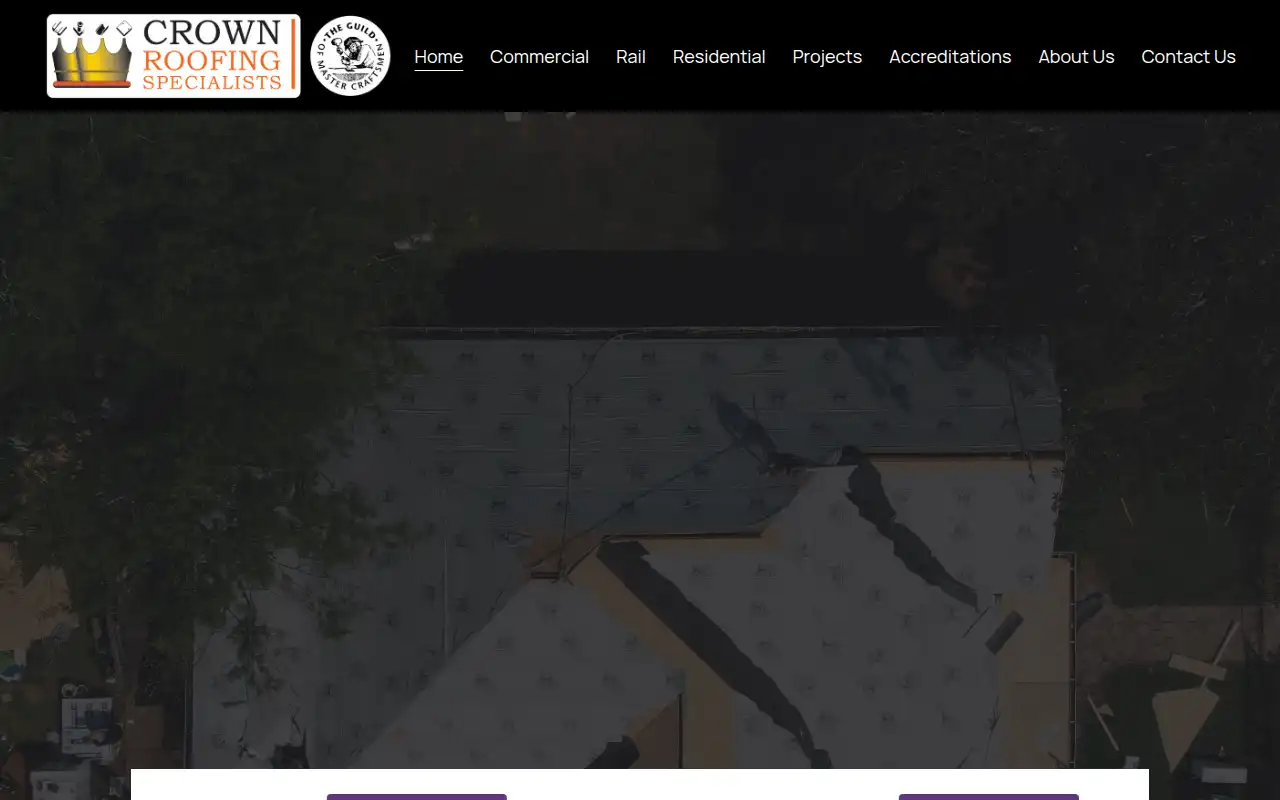Open the Rail section
The width and height of the screenshot is (1280, 800).
(x=631, y=57)
